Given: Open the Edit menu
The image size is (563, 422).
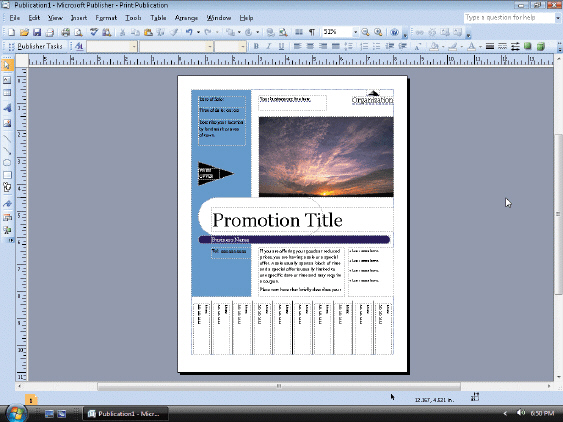Looking at the screenshot, I should tap(34, 18).
